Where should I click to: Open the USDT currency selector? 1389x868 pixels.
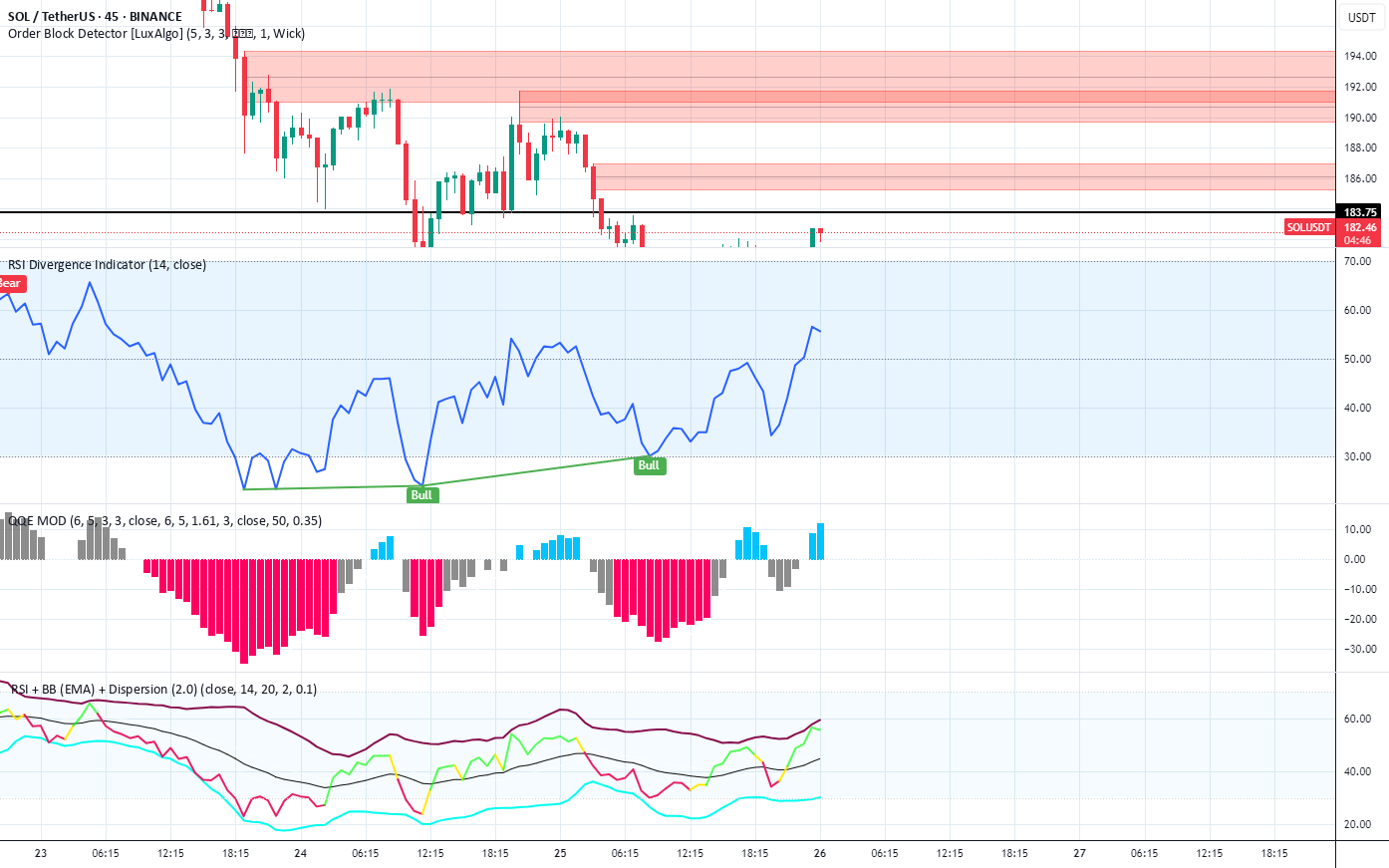pos(1361,17)
